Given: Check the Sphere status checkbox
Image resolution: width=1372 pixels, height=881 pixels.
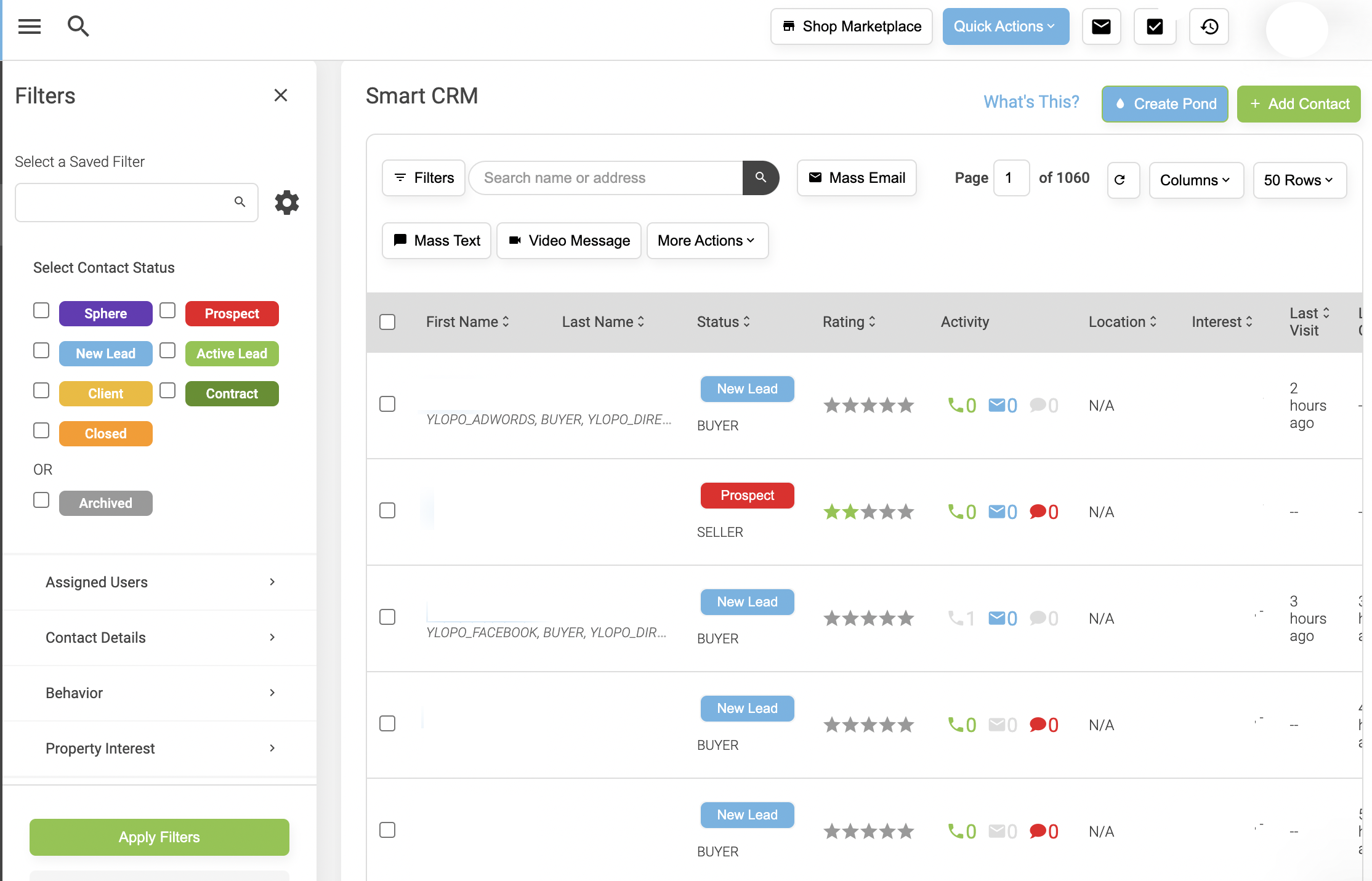Looking at the screenshot, I should [41, 311].
